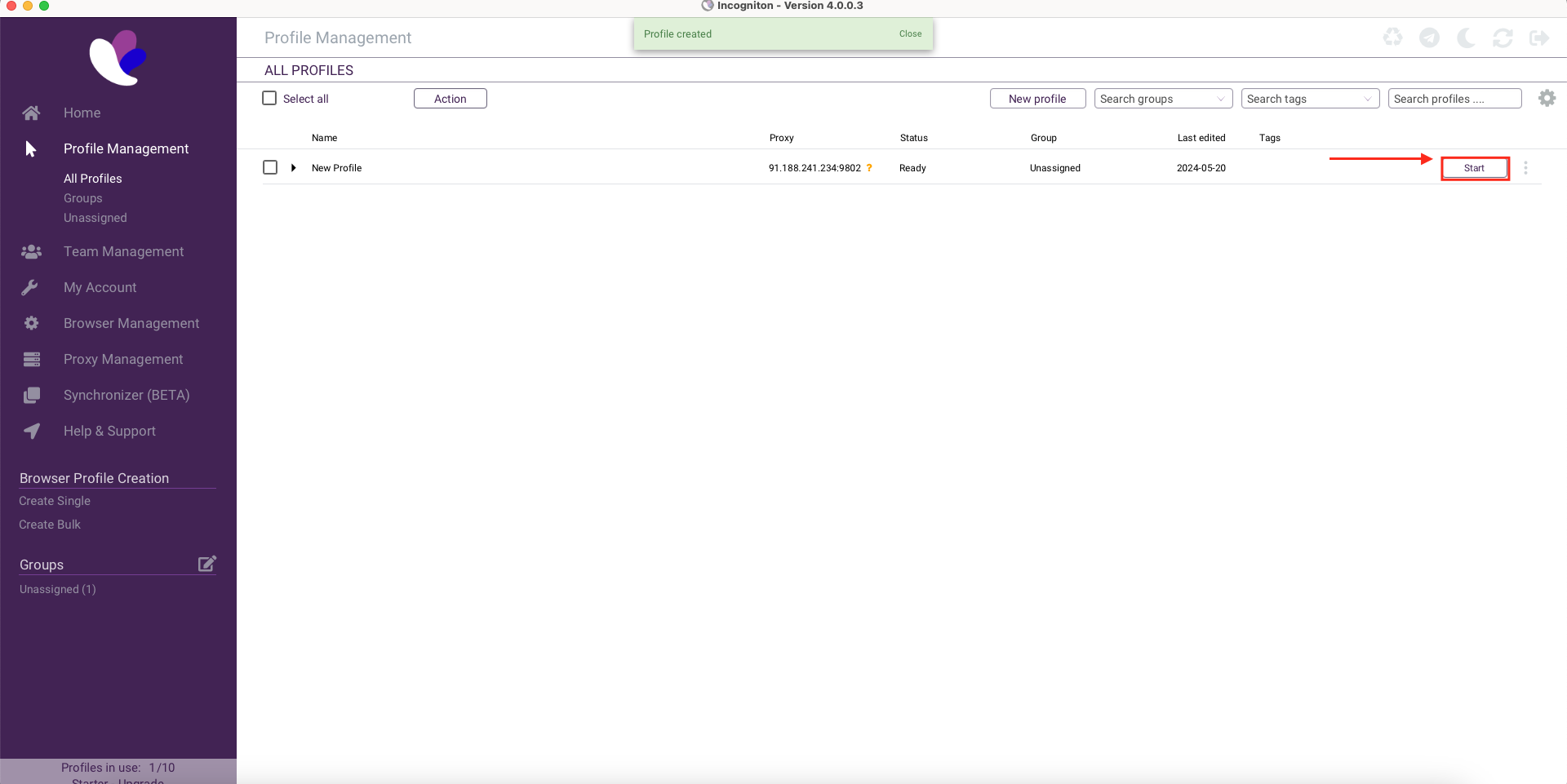Sort by the Group column header

1044,138
